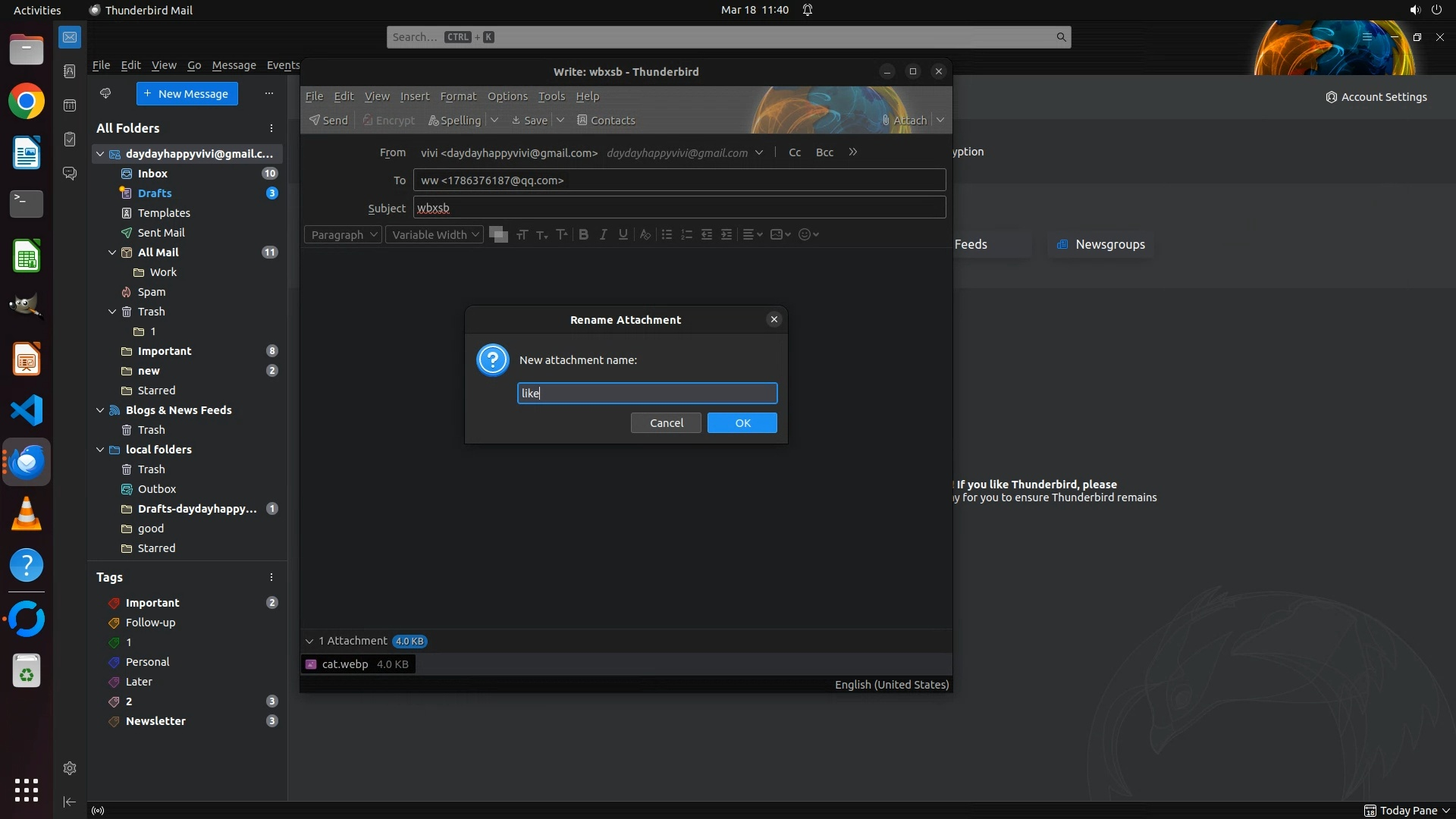
Task: Open the Calendar sidebar icon
Action: coord(70,105)
